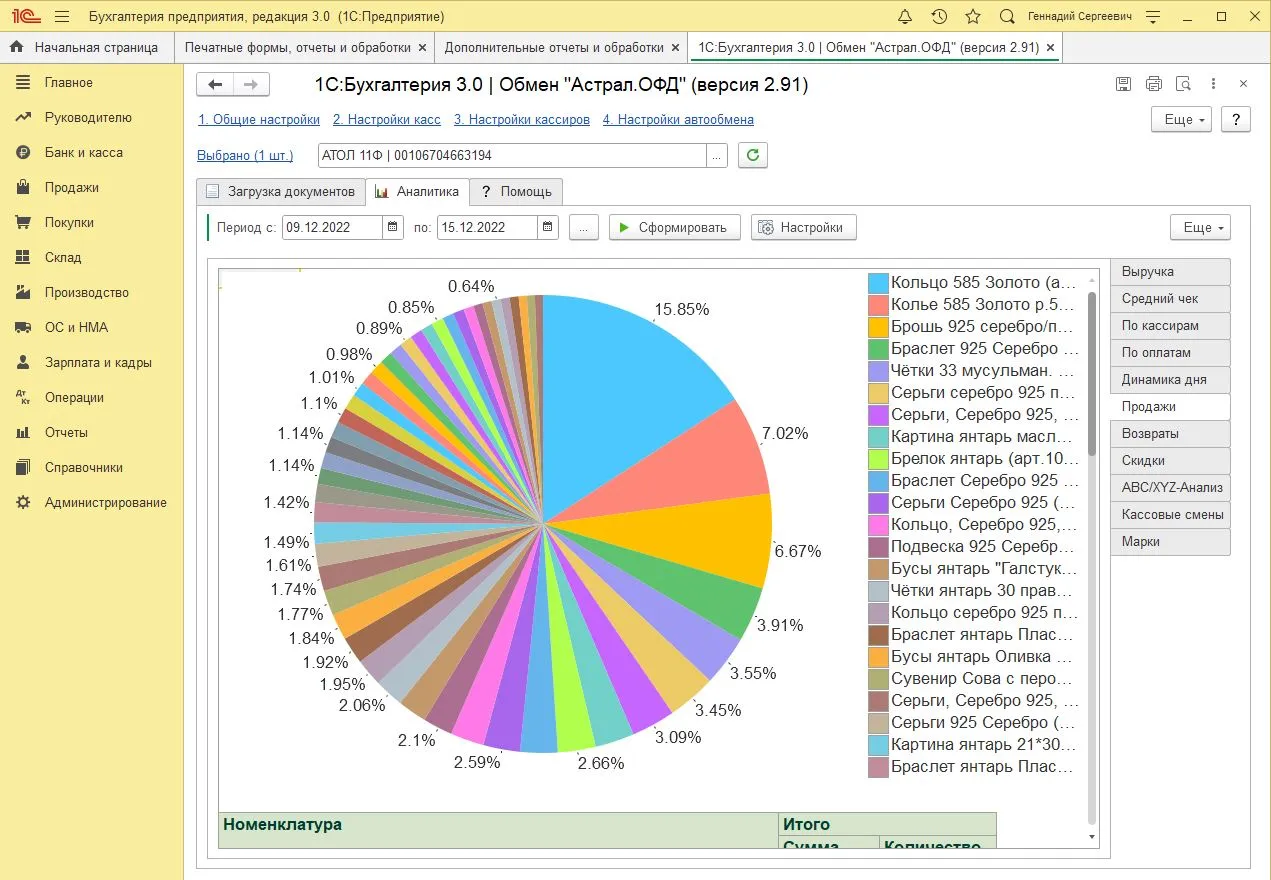Open the Еще dropdown in the analytics toolbar

[1200, 228]
